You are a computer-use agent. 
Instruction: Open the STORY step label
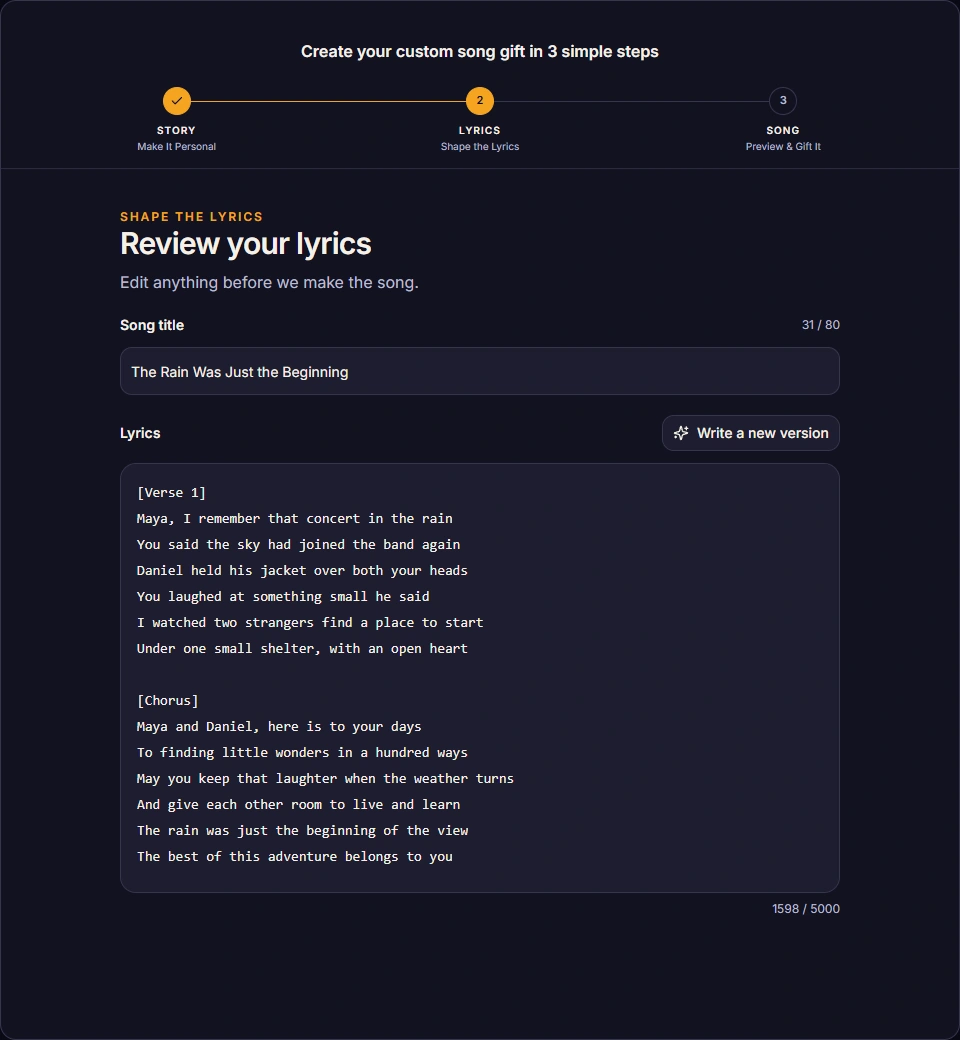(x=176, y=131)
